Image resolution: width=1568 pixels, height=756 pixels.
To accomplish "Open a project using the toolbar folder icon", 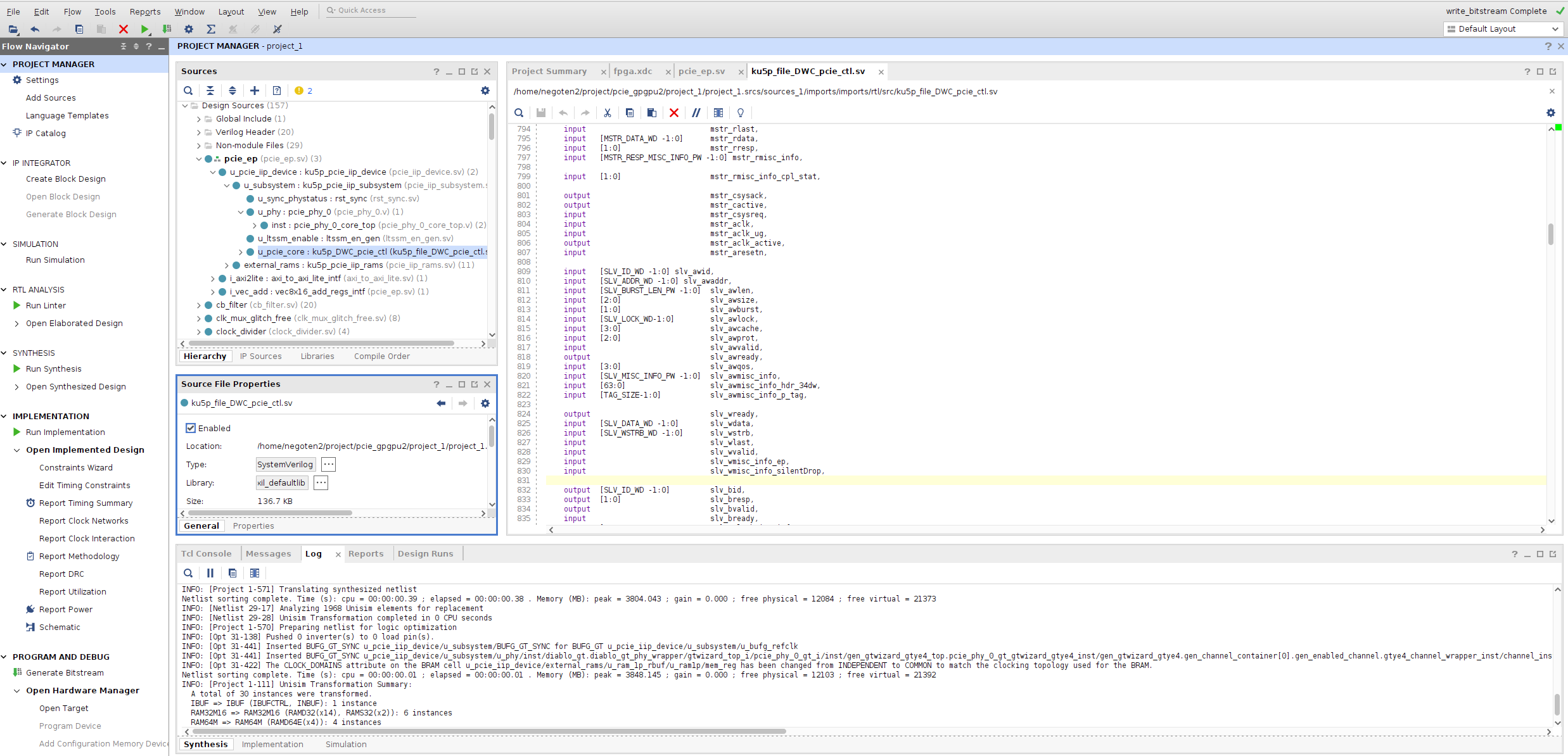I will (x=13, y=29).
